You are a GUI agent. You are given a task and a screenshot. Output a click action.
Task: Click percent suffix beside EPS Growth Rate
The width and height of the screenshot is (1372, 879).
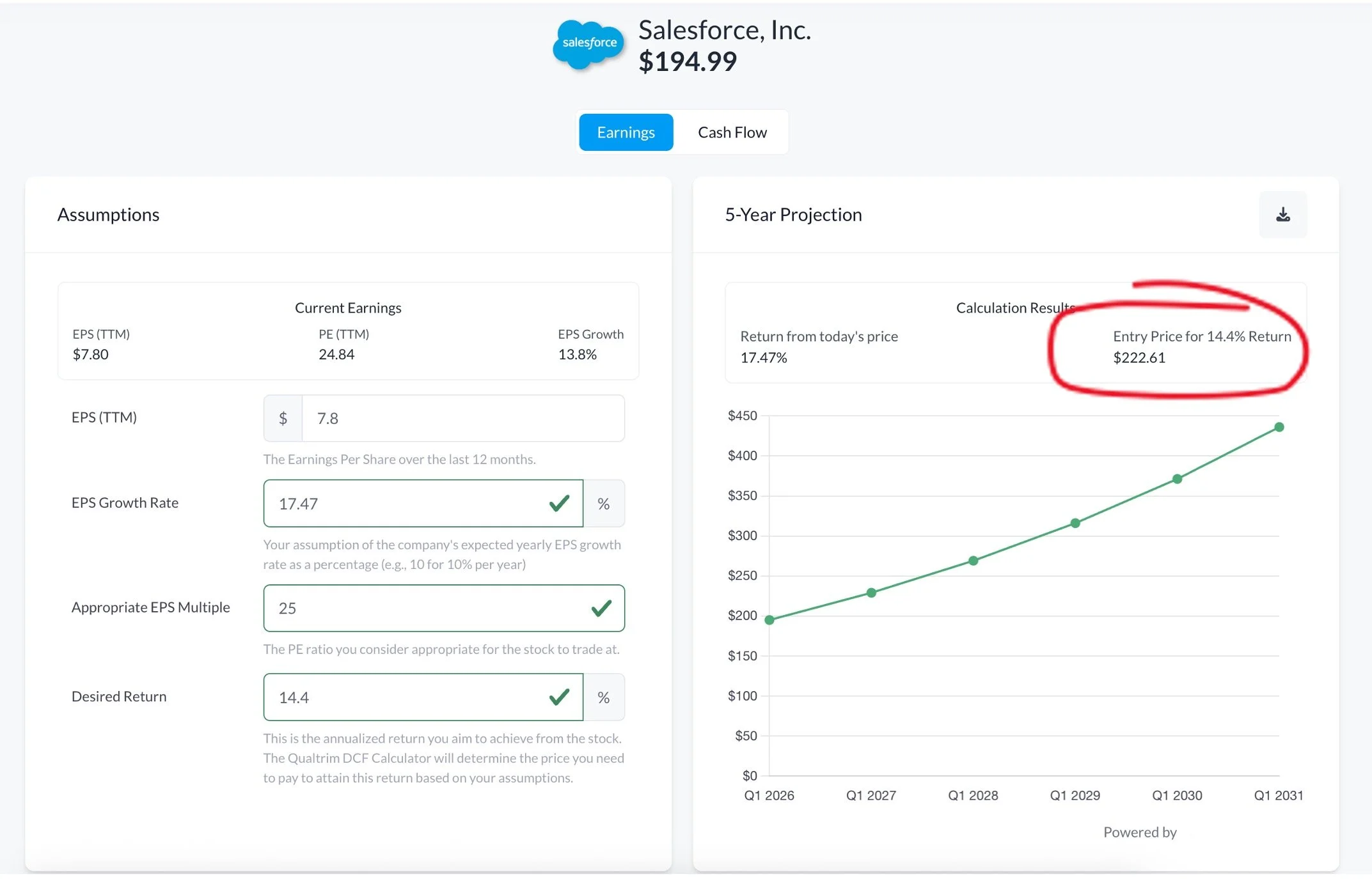(603, 504)
